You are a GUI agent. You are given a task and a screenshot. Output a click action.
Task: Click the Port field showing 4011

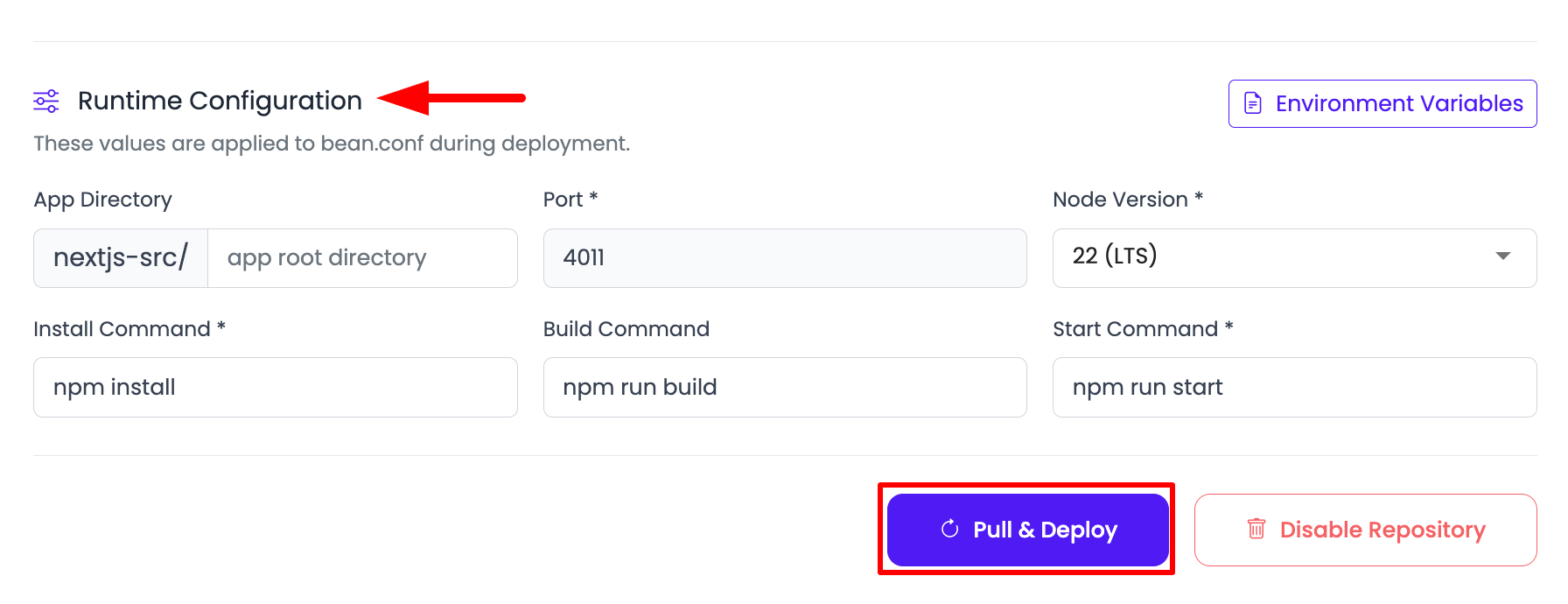coord(785,258)
